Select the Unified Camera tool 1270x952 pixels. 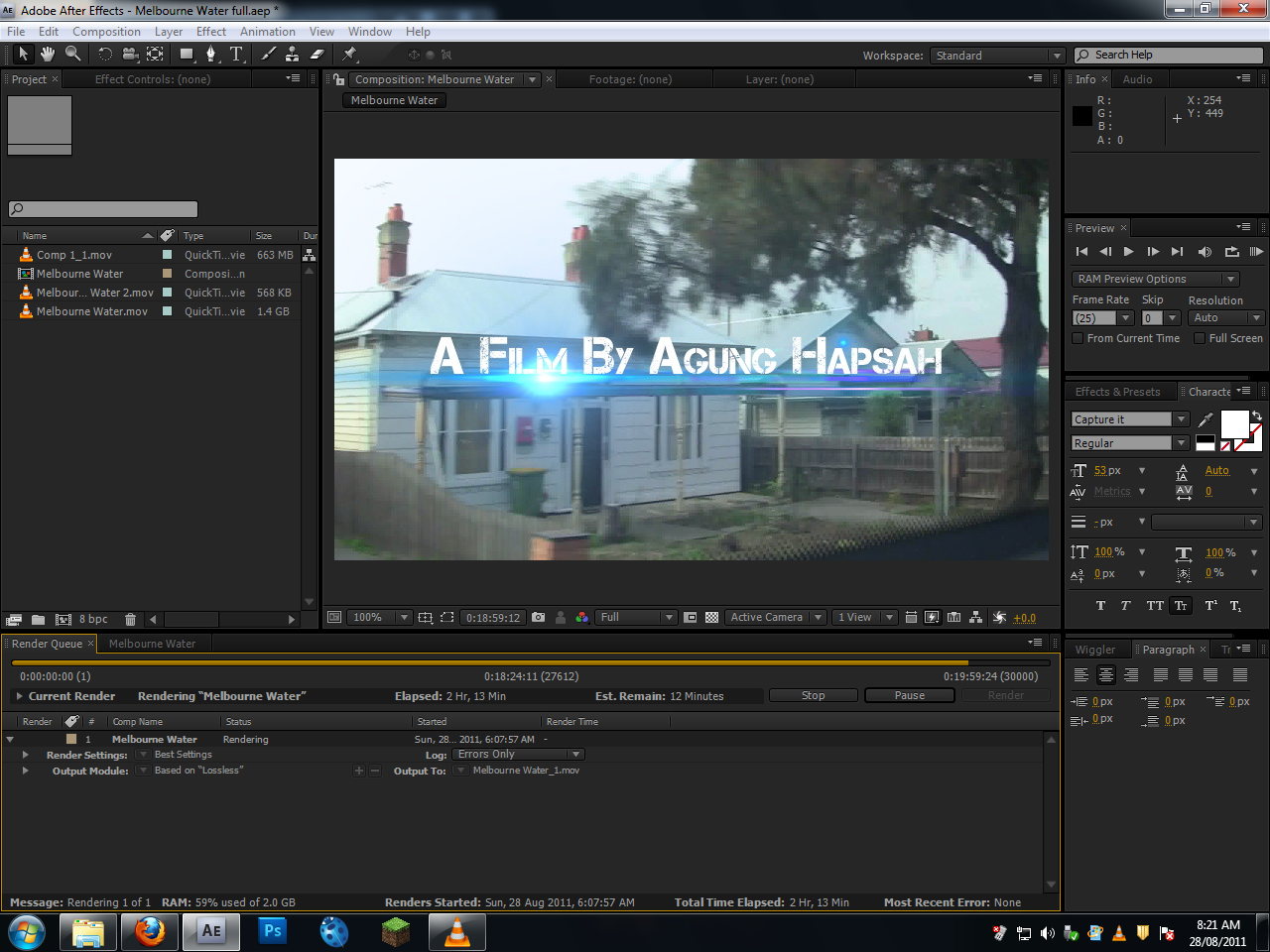coord(130,55)
